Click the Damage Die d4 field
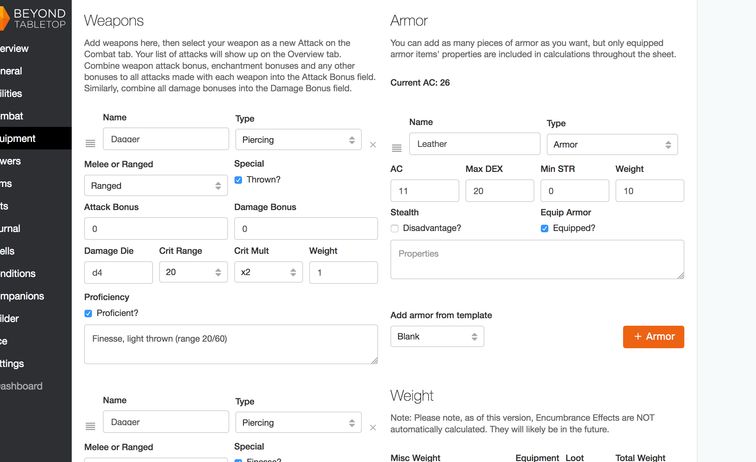Viewport: 756px width, 462px height. (x=118, y=272)
